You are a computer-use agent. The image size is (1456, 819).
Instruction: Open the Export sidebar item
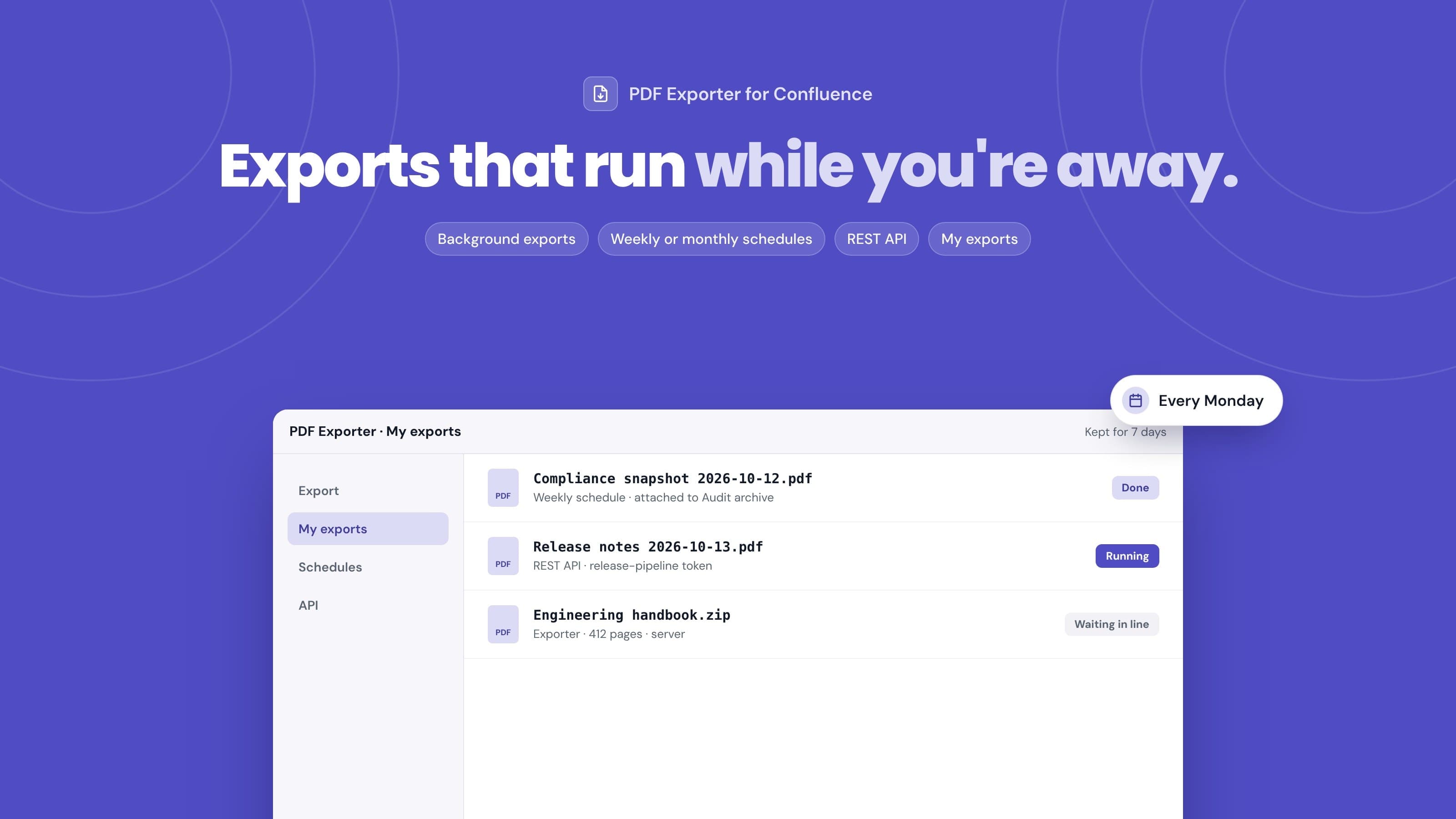coord(368,490)
